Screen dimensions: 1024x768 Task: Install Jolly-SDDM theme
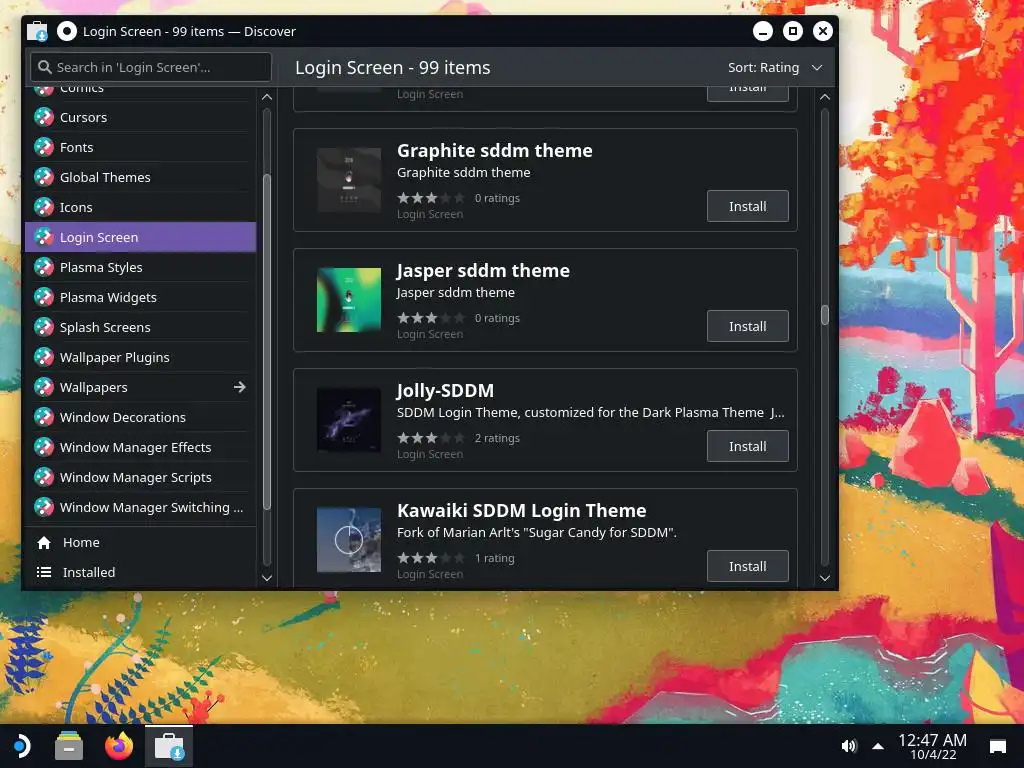[747, 447]
